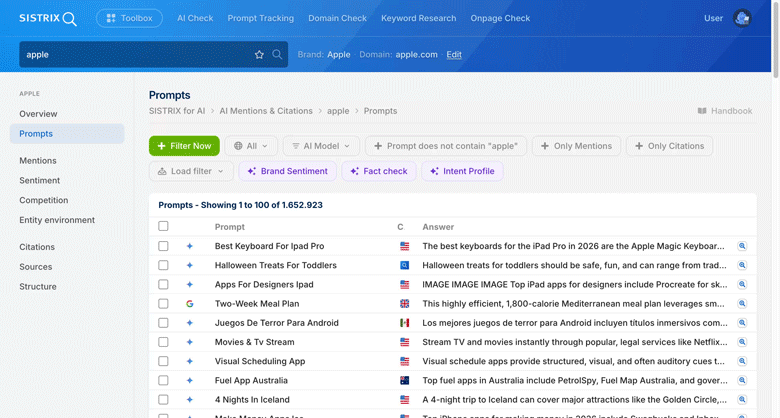The width and height of the screenshot is (780, 418).
Task: Click the SISTRIX logo
Action: 48,18
